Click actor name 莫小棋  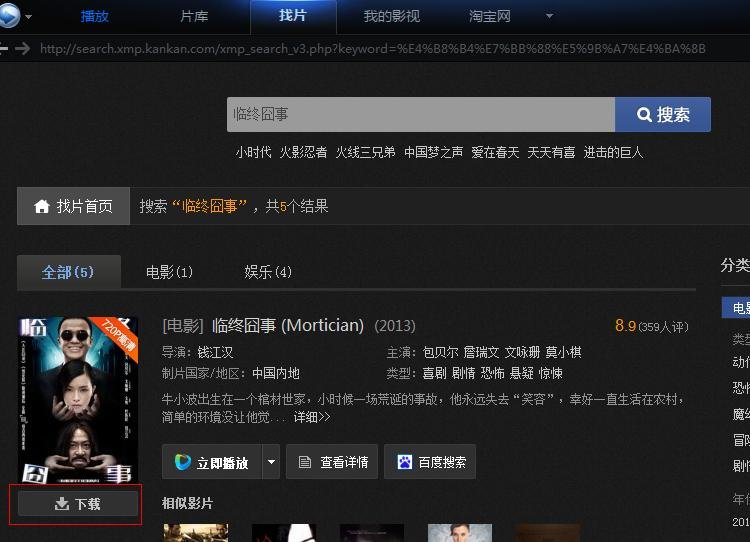coord(563,353)
